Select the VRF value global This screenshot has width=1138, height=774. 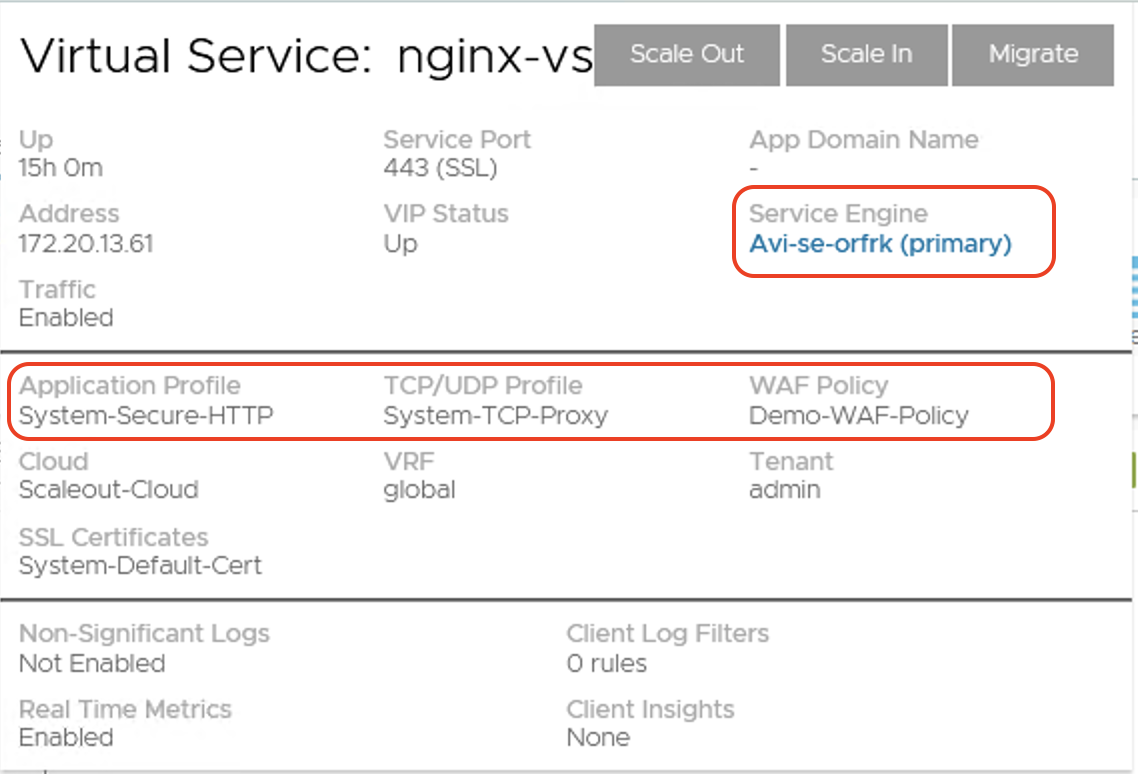pos(419,491)
